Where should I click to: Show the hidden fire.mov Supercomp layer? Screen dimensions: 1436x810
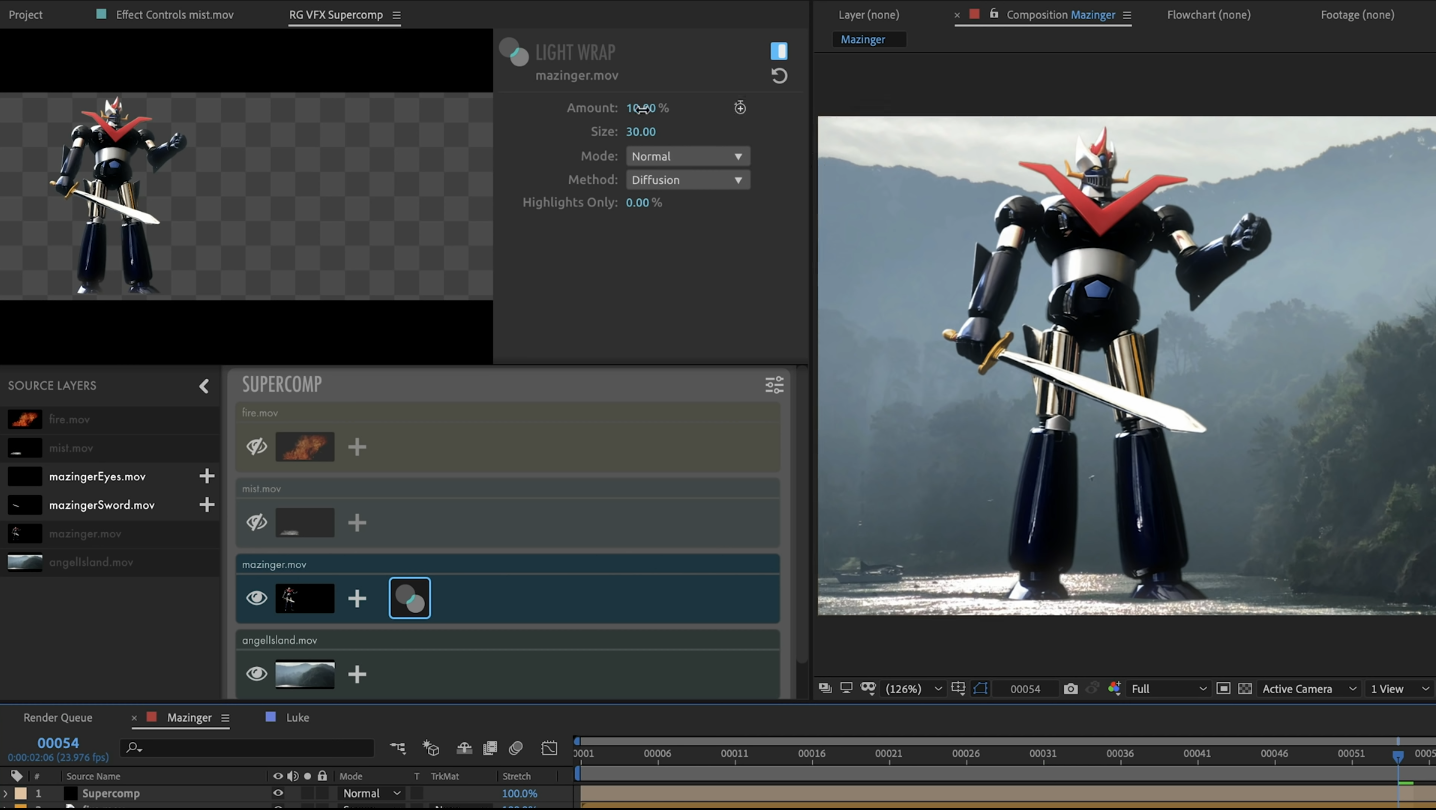pos(257,447)
